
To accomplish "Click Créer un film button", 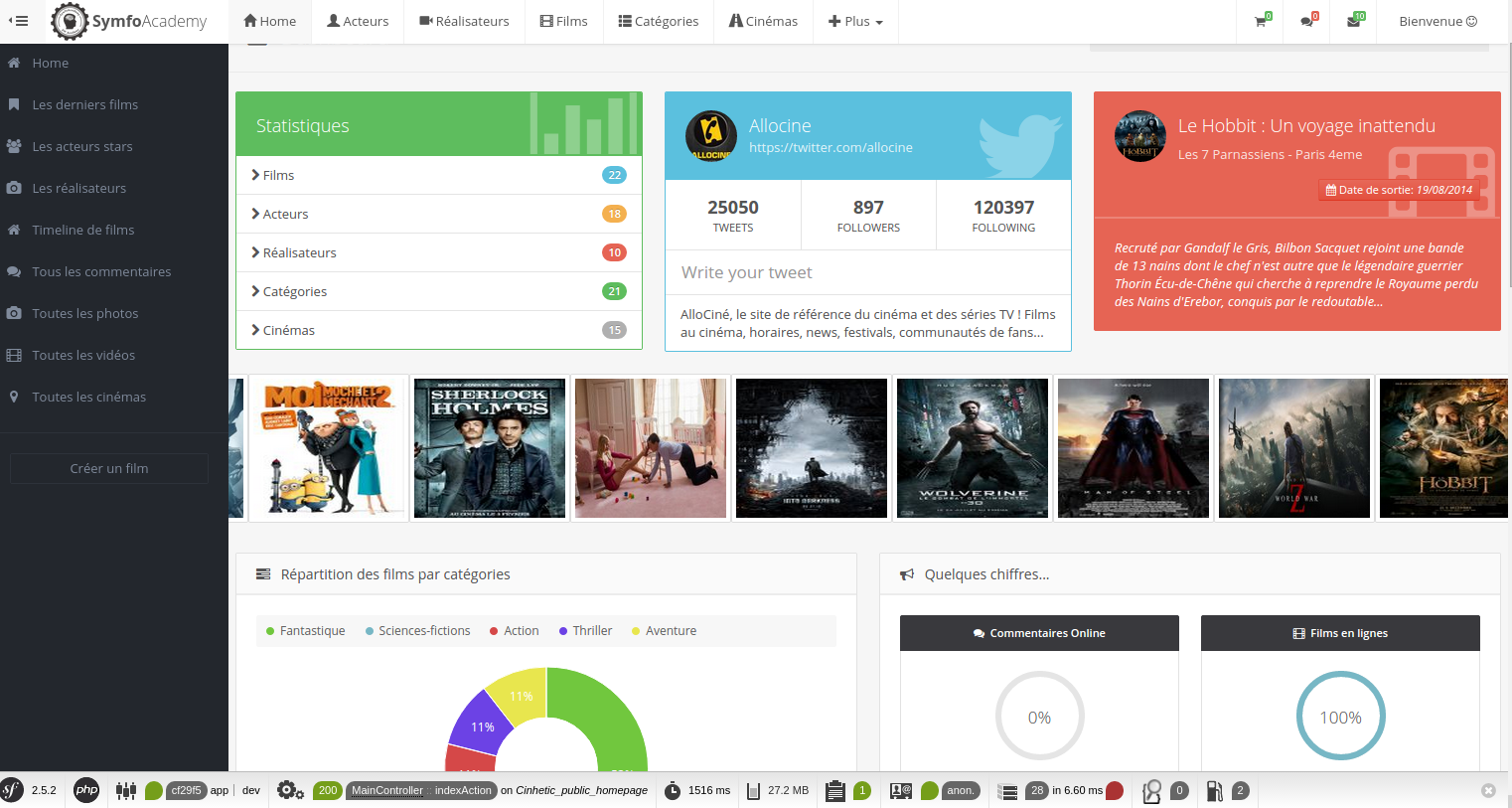I will pyautogui.click(x=109, y=468).
